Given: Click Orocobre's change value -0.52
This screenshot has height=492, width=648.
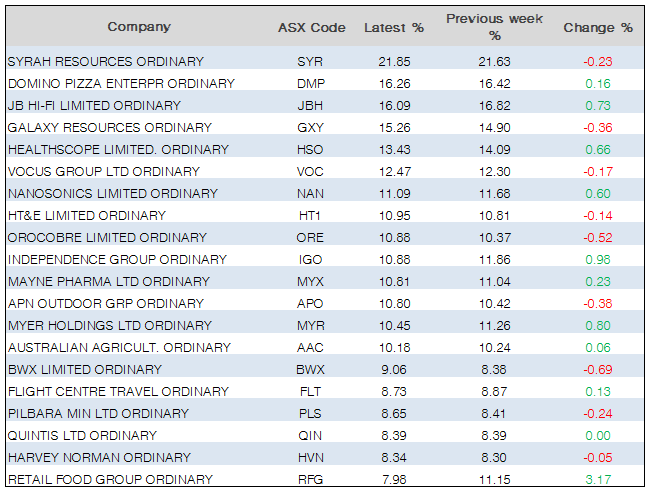Looking at the screenshot, I should (x=598, y=238).
